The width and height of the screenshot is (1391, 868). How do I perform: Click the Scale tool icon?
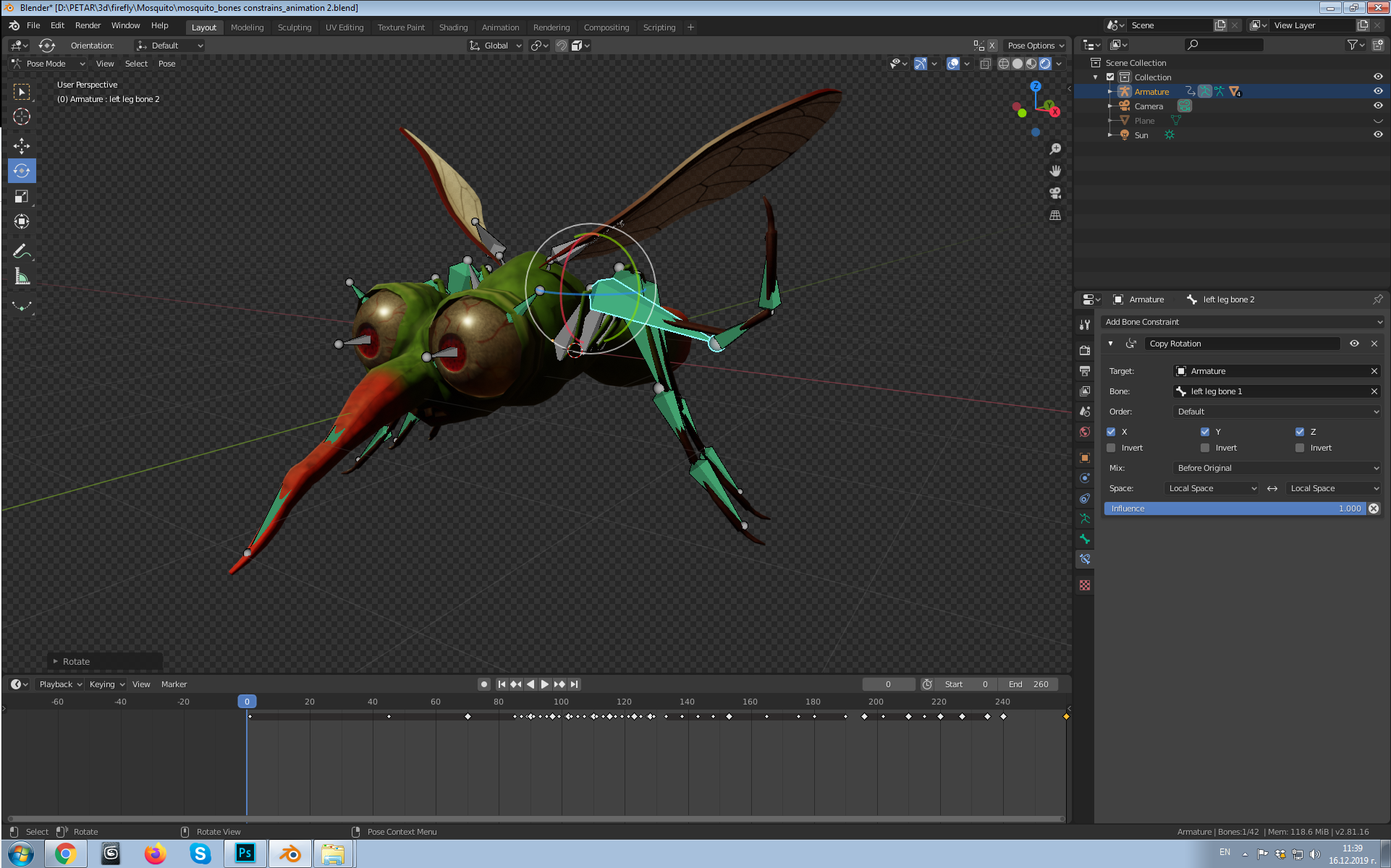point(22,197)
